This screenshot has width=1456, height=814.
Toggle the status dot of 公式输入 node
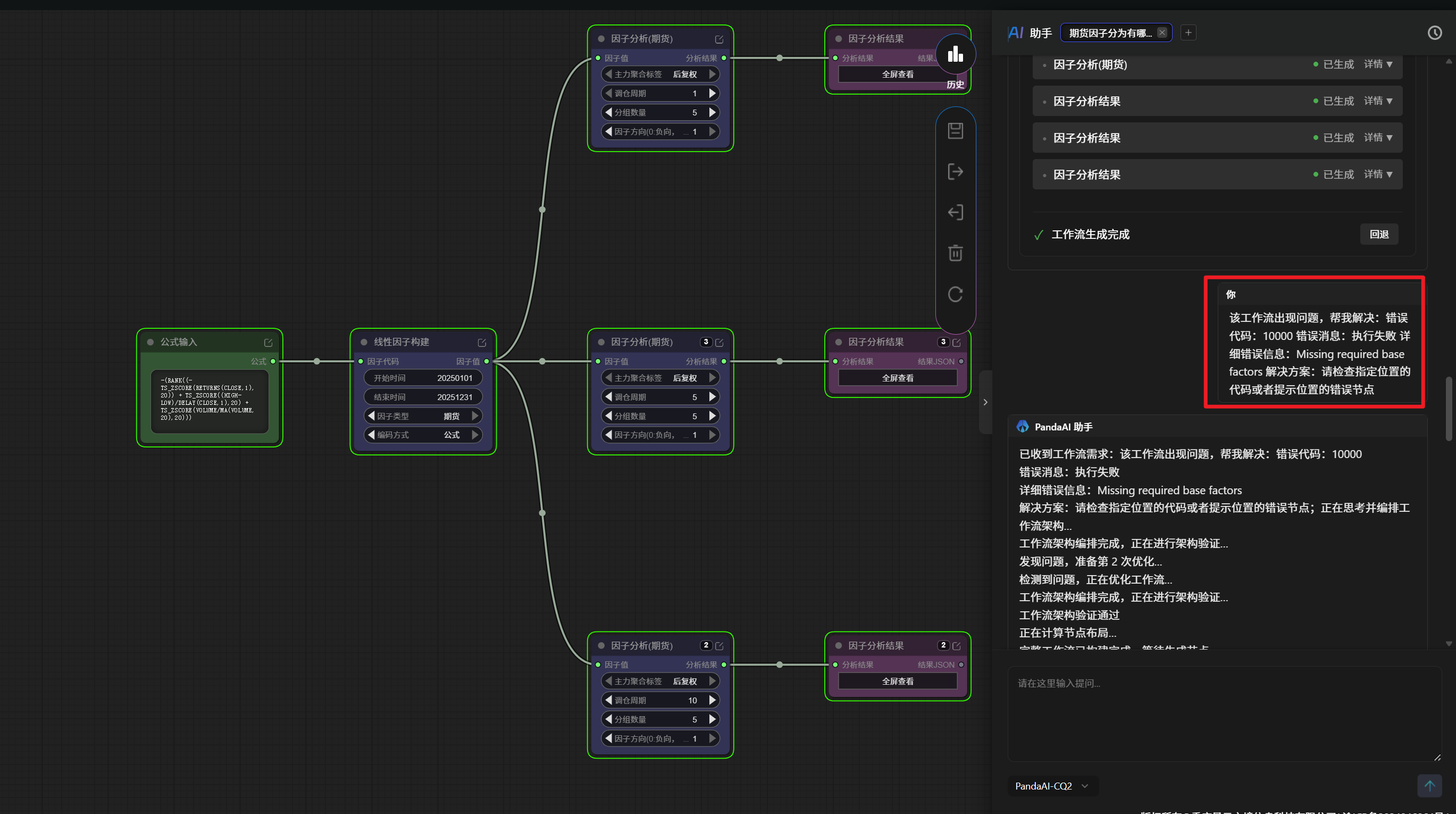150,342
